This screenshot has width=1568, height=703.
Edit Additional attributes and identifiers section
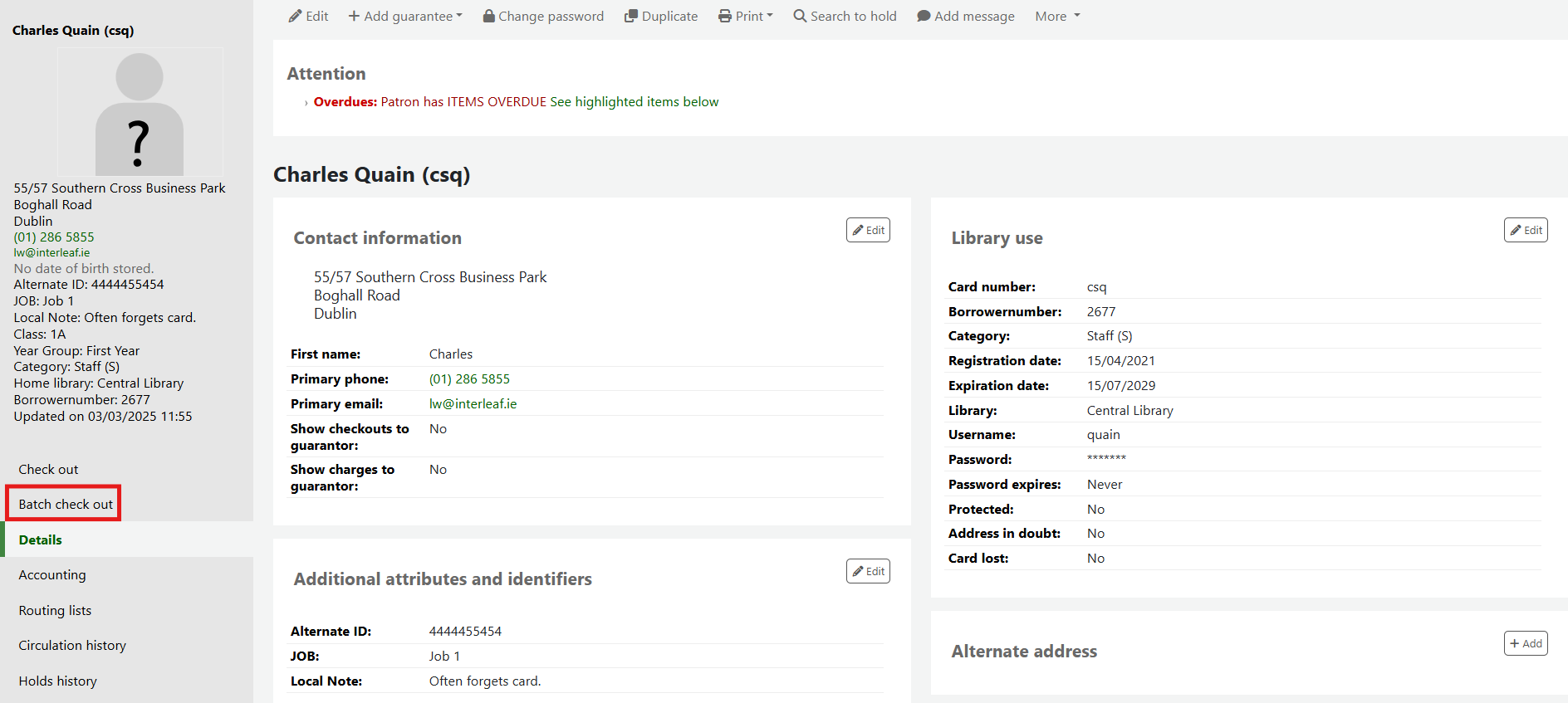pos(868,571)
